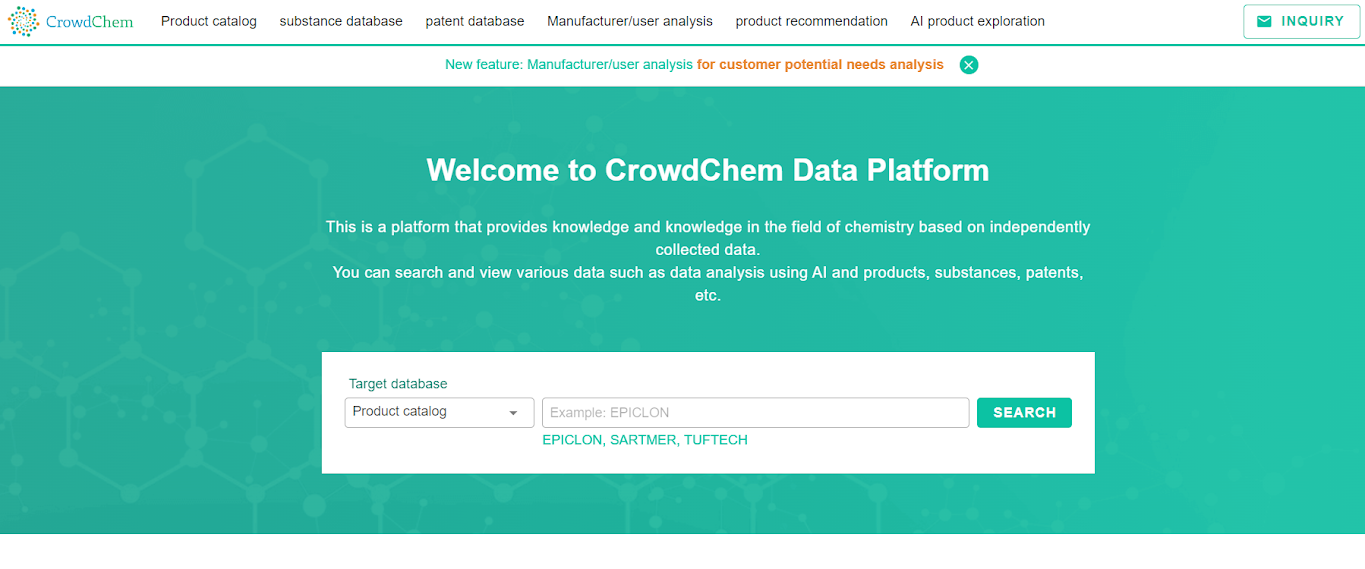Click 'for customer potential needs analysis' banner text
This screenshot has height=569, width=1365.
tap(820, 65)
